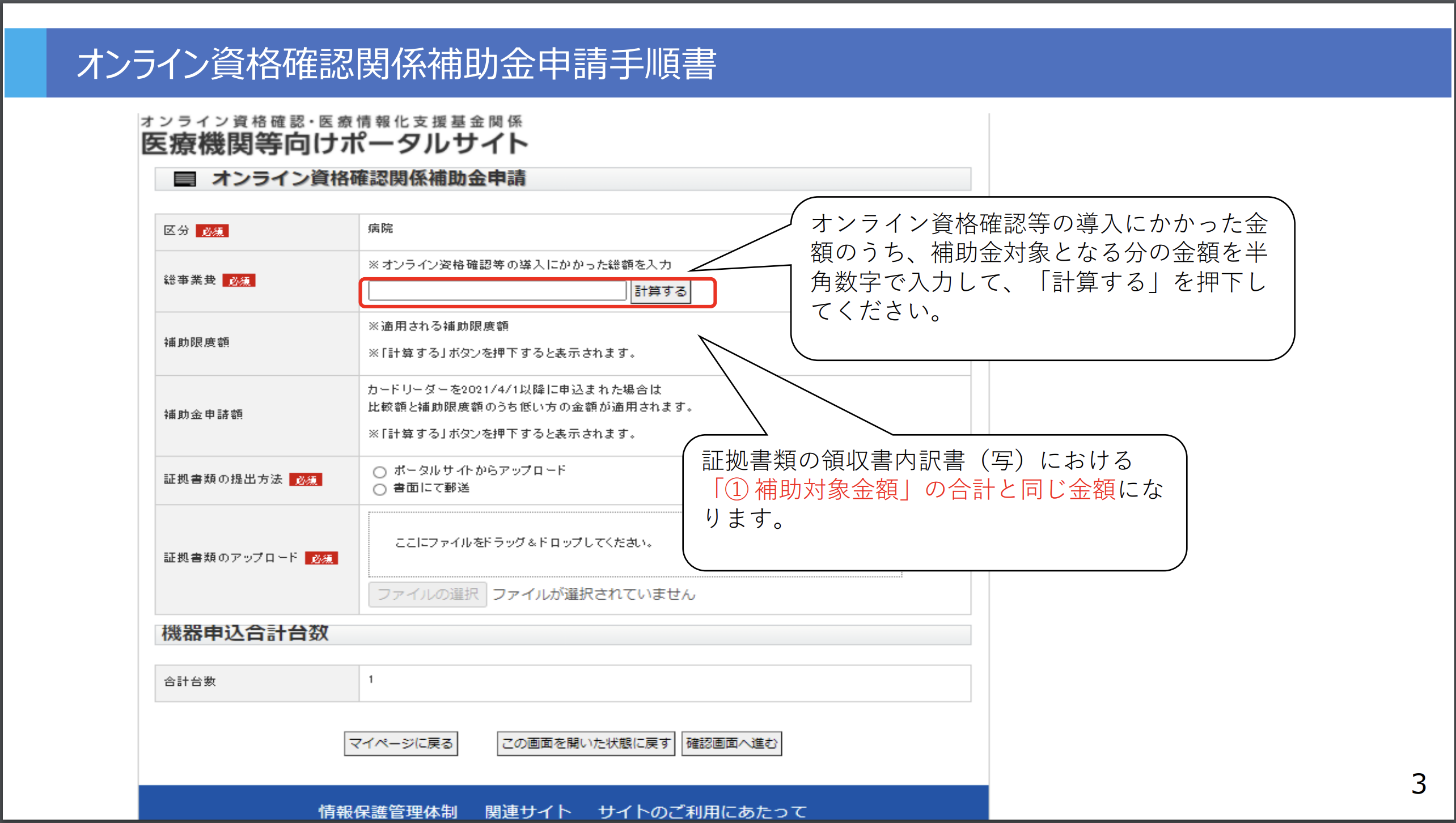
Task: Click the 合計台数 value 1
Action: pos(371,678)
